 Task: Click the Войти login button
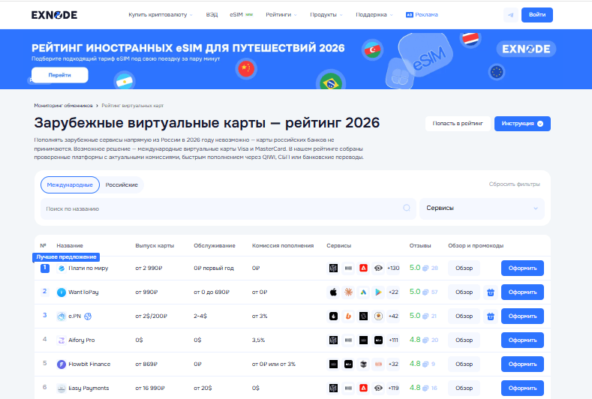[x=537, y=15]
